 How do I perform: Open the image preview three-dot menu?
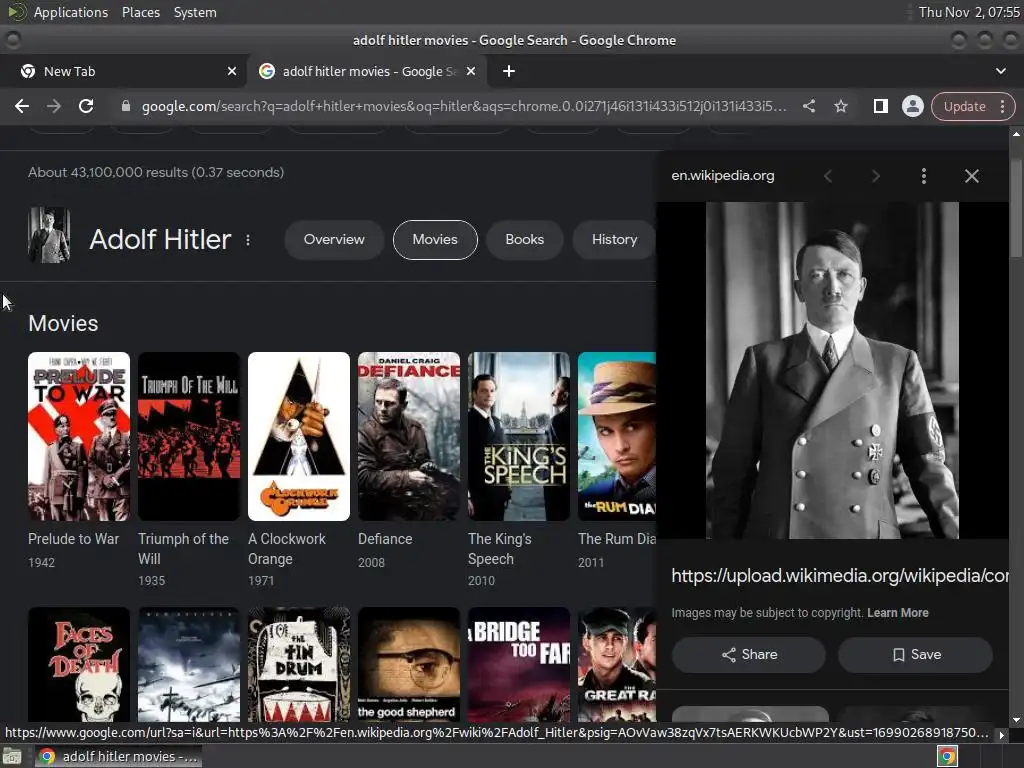(923, 176)
